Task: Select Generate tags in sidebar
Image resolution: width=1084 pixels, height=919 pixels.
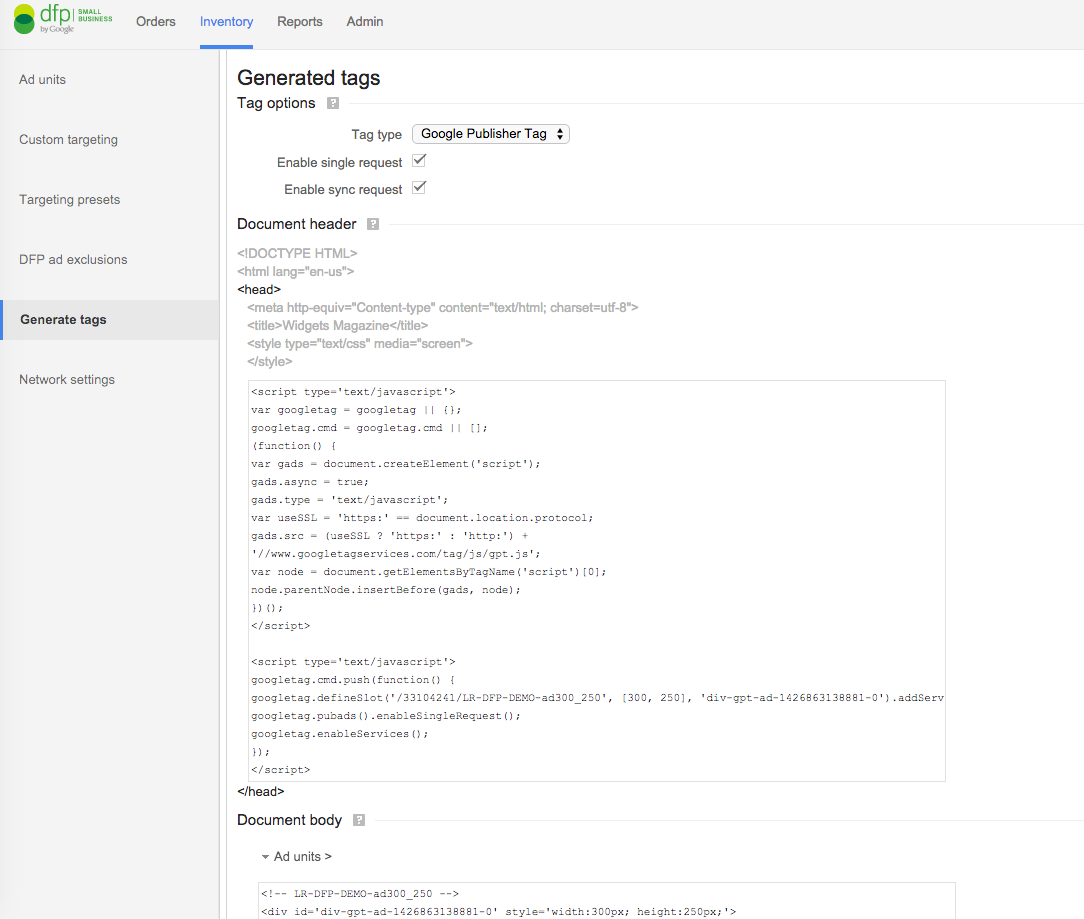Action: [x=63, y=320]
